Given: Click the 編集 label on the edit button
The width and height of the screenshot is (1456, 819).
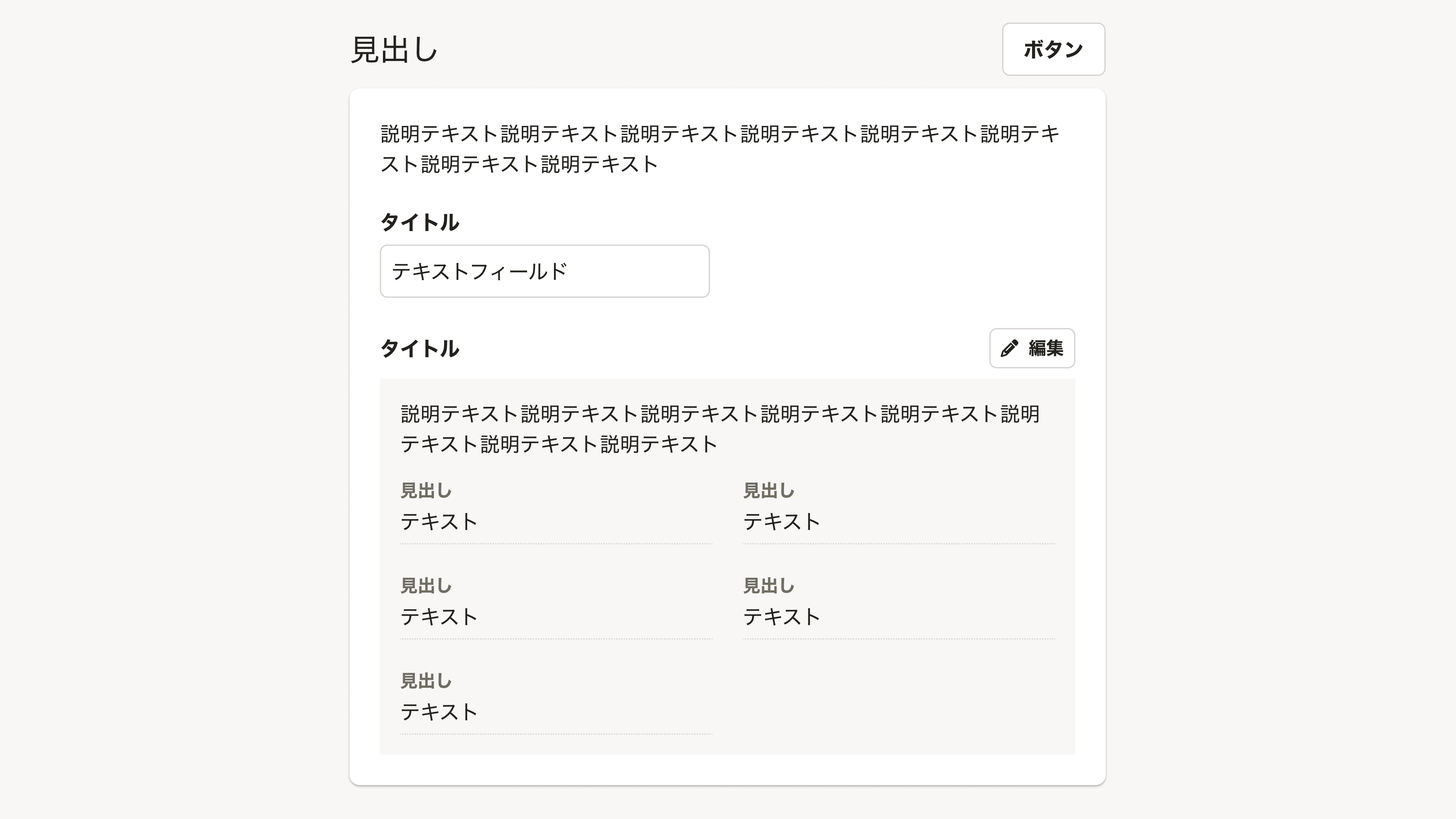Looking at the screenshot, I should pos(1046,348).
